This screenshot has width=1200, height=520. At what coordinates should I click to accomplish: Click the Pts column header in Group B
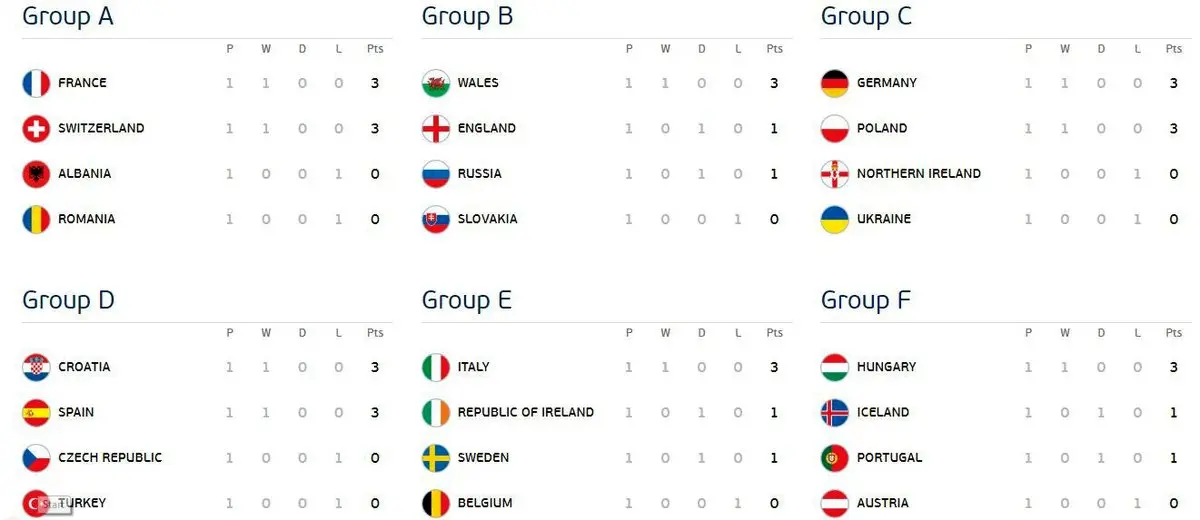pos(774,49)
